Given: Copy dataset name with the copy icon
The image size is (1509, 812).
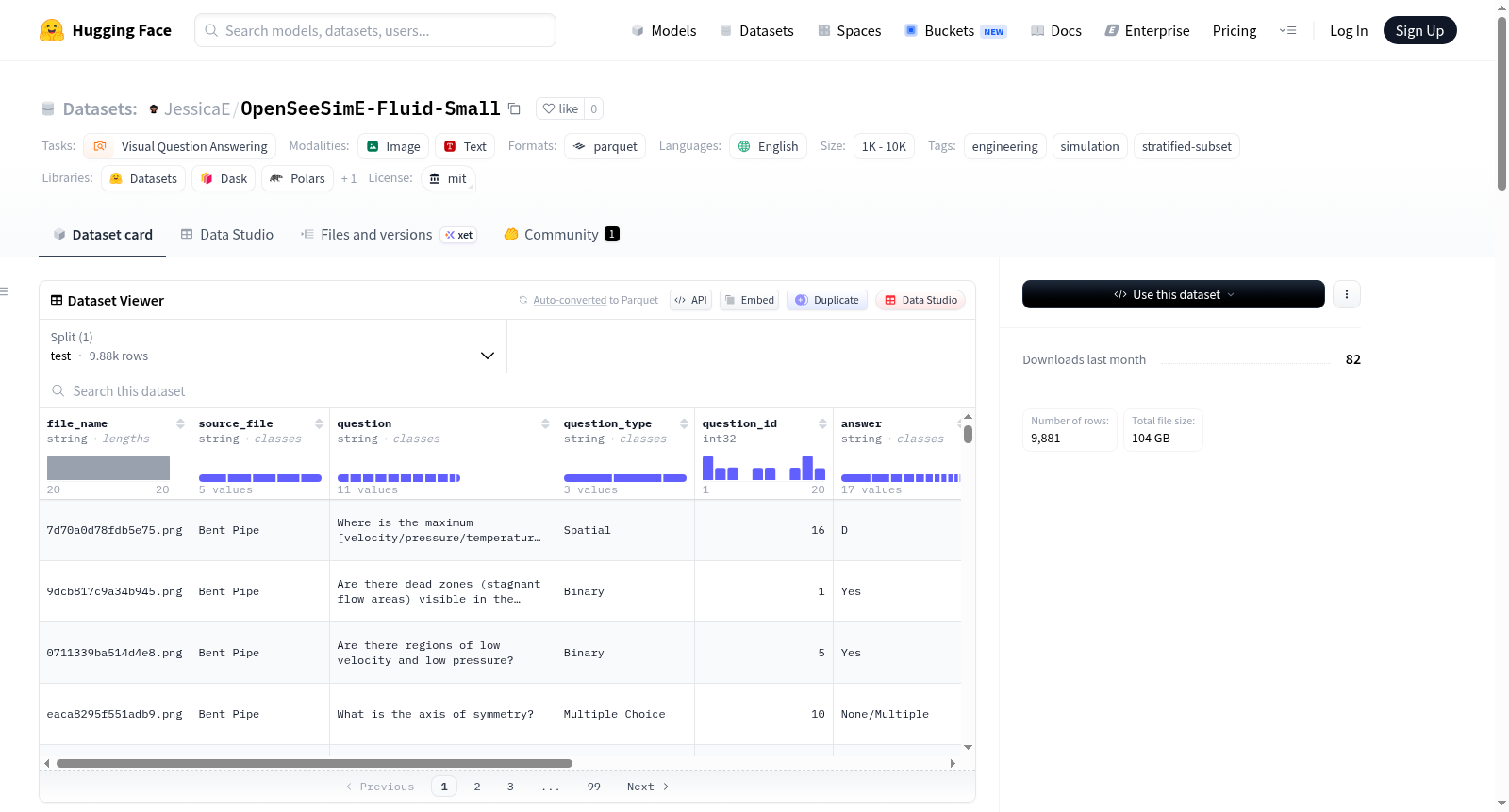Looking at the screenshot, I should [514, 108].
